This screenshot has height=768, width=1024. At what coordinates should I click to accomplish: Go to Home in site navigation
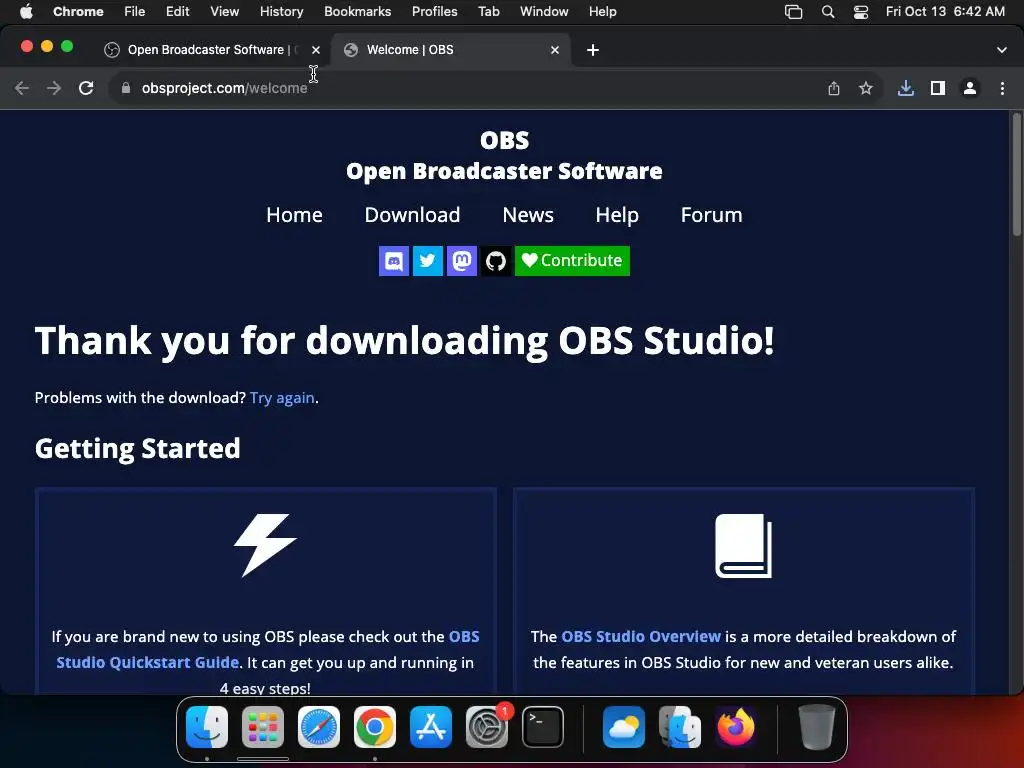coord(295,215)
